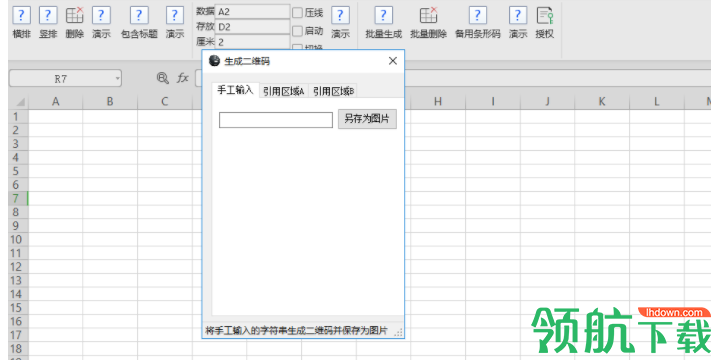Screen dimensions: 711x360
Task: Click the 数据 field containing A2
Action: (x=252, y=12)
